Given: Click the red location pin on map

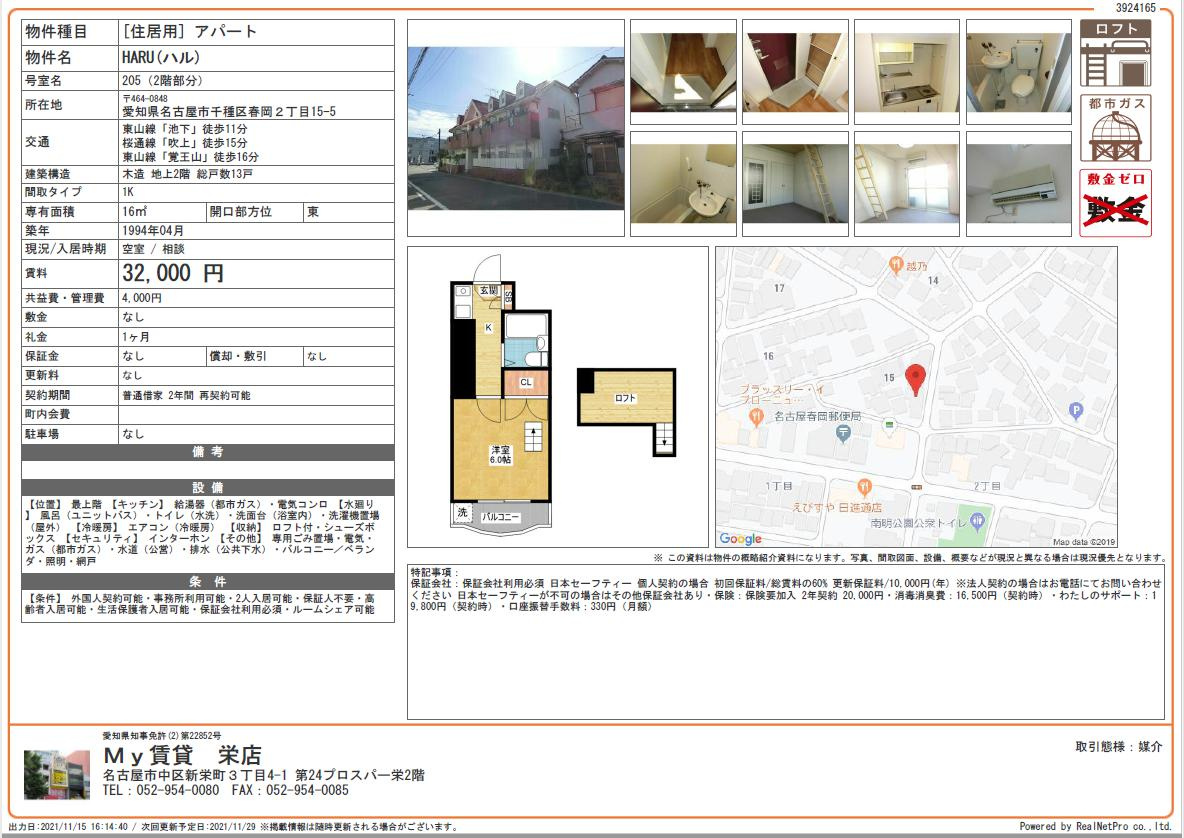Looking at the screenshot, I should pos(915,380).
